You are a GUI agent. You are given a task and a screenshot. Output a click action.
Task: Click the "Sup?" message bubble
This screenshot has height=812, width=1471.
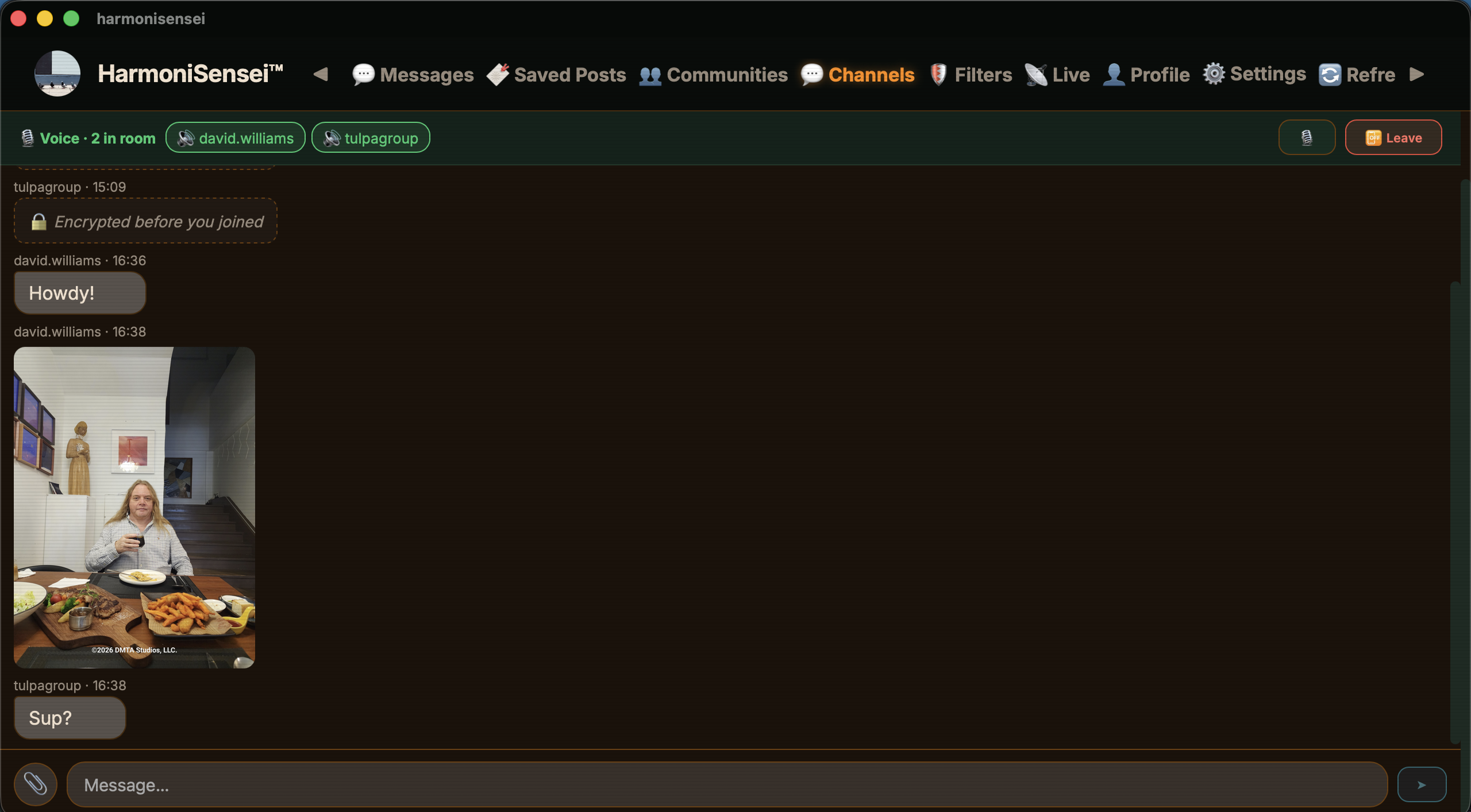tap(70, 718)
